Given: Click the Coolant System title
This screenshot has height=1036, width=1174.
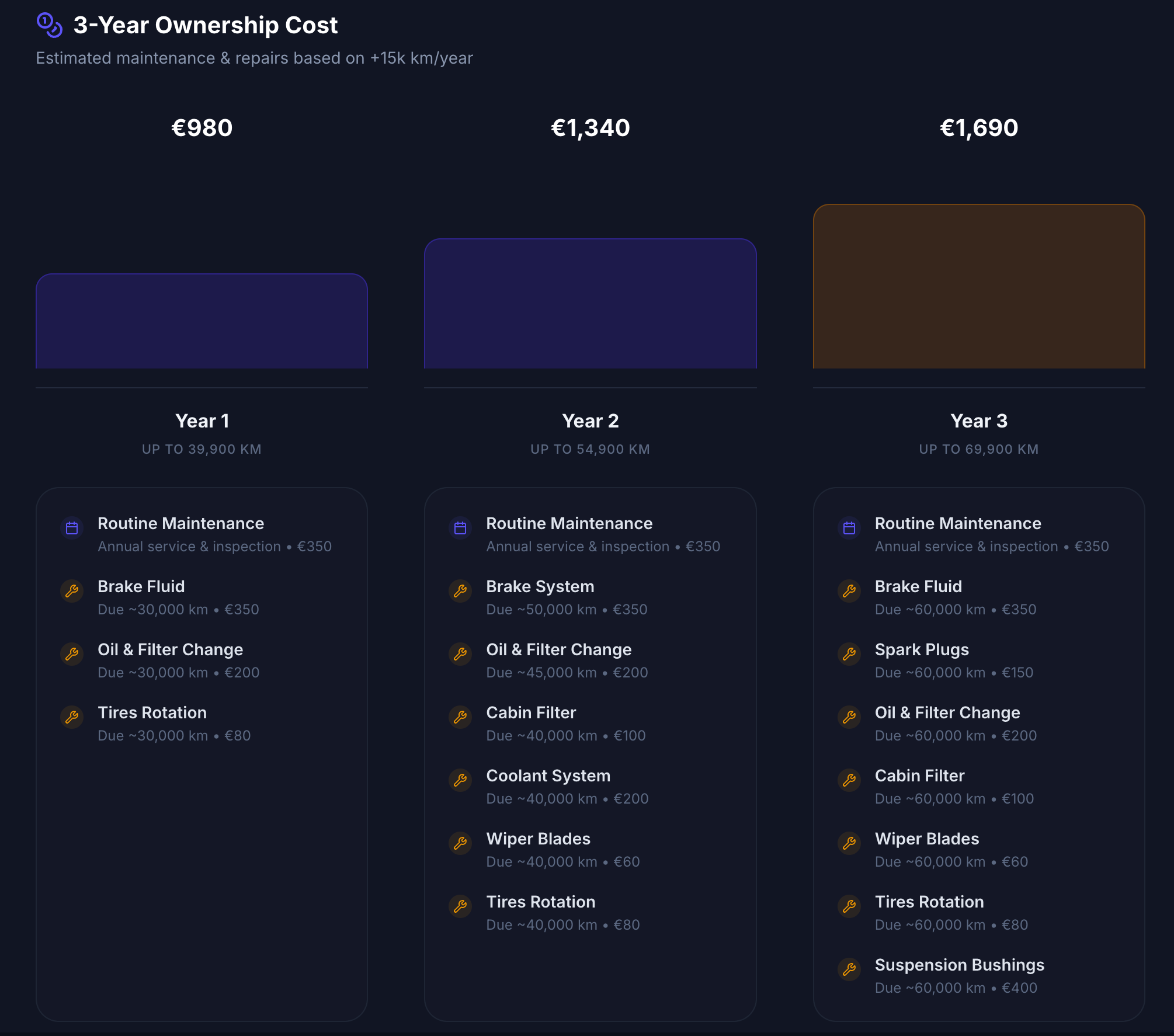Looking at the screenshot, I should tap(548, 776).
